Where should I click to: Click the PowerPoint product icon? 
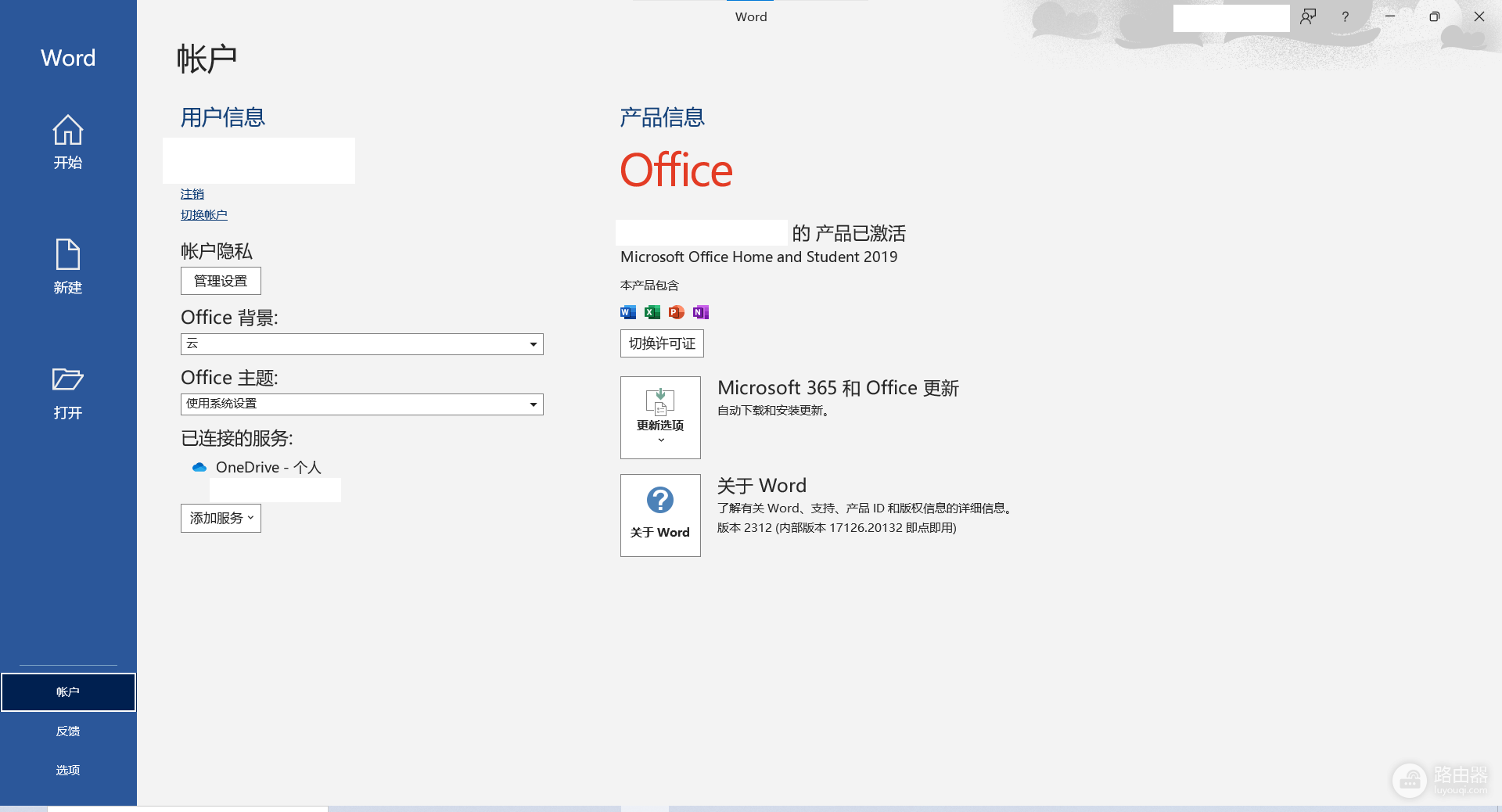677,312
